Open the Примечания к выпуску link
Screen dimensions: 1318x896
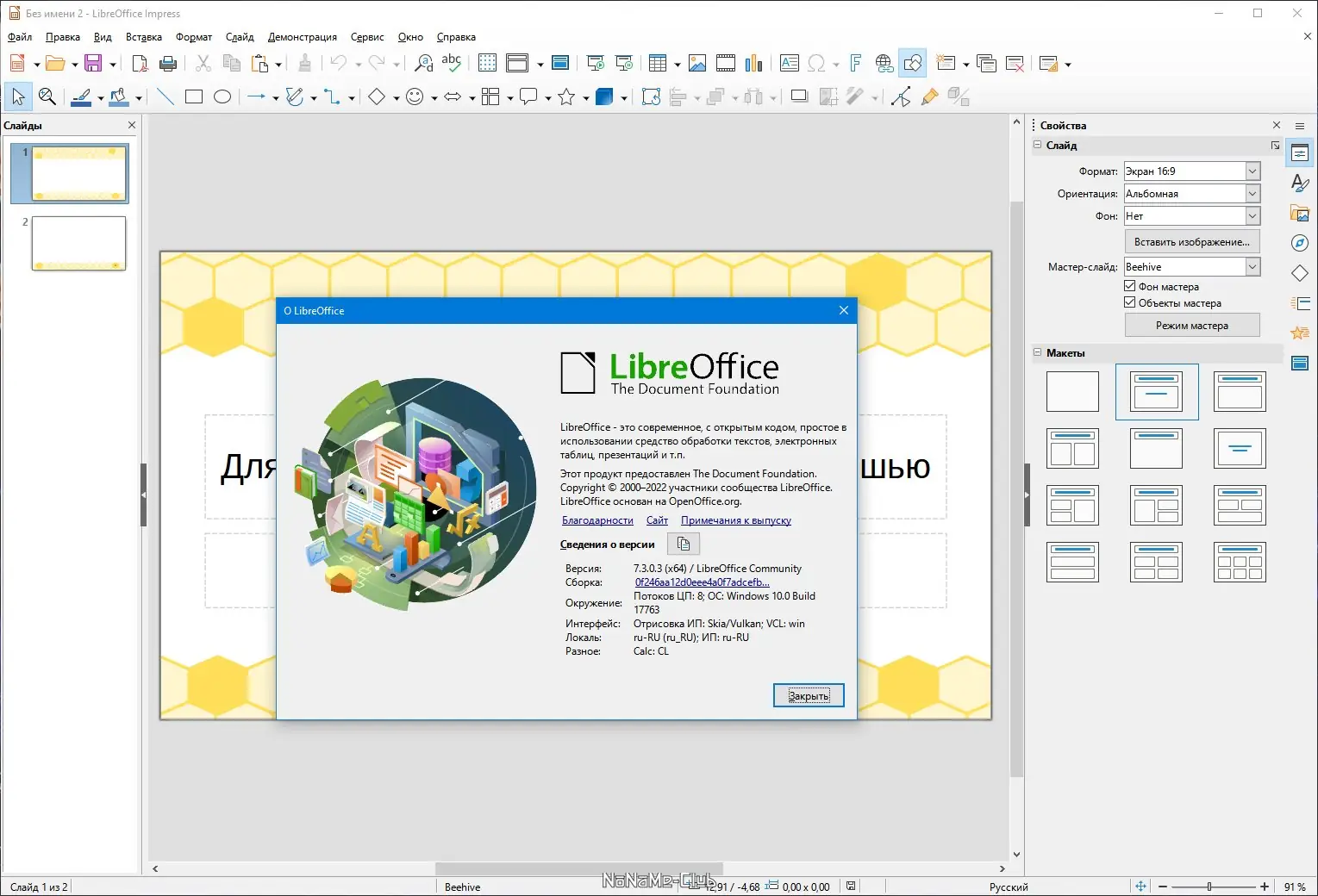pos(736,520)
